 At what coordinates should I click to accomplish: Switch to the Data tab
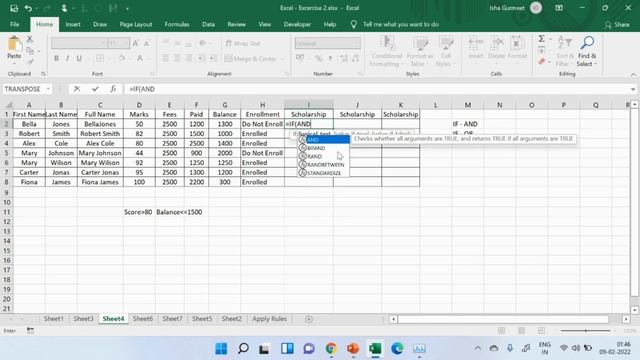point(208,24)
